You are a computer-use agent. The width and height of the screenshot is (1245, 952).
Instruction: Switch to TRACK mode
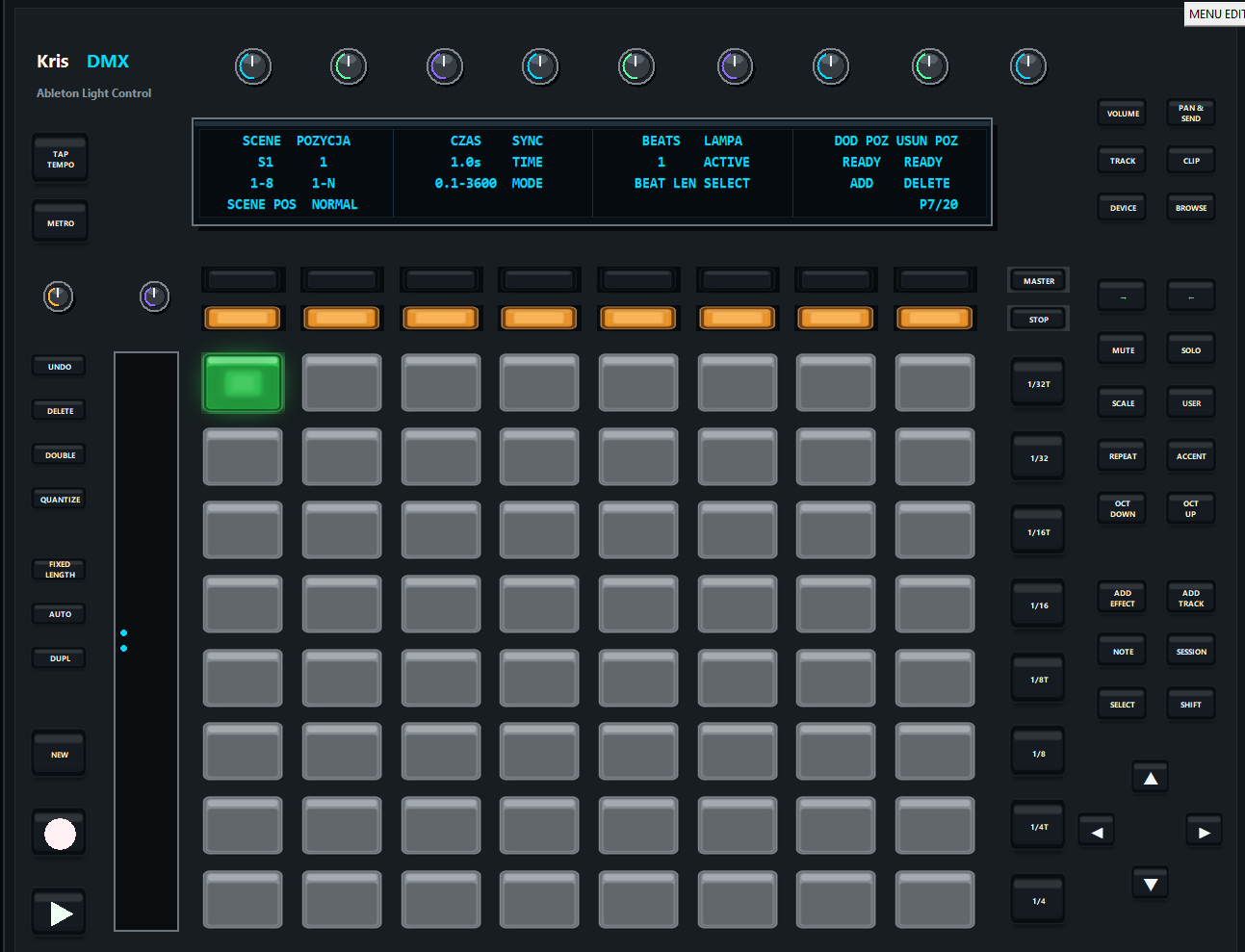click(1122, 160)
